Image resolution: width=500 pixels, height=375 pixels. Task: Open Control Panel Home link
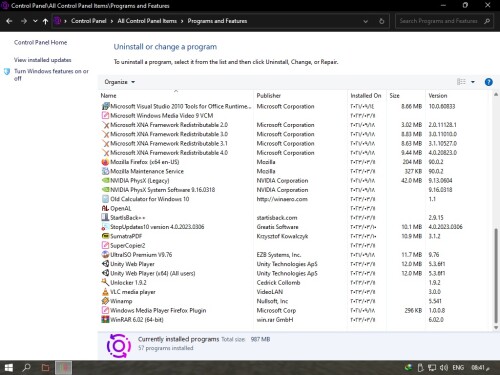(40, 42)
